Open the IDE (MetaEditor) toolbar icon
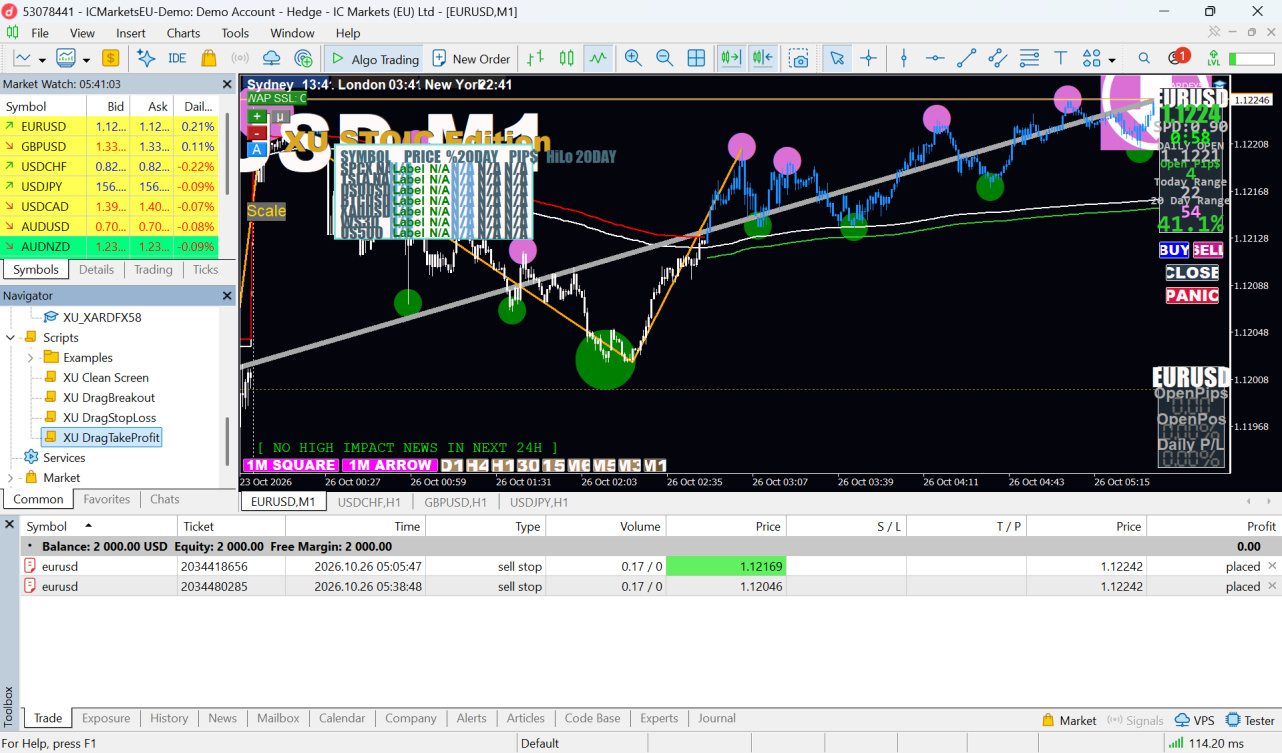The image size is (1282, 753). (177, 58)
